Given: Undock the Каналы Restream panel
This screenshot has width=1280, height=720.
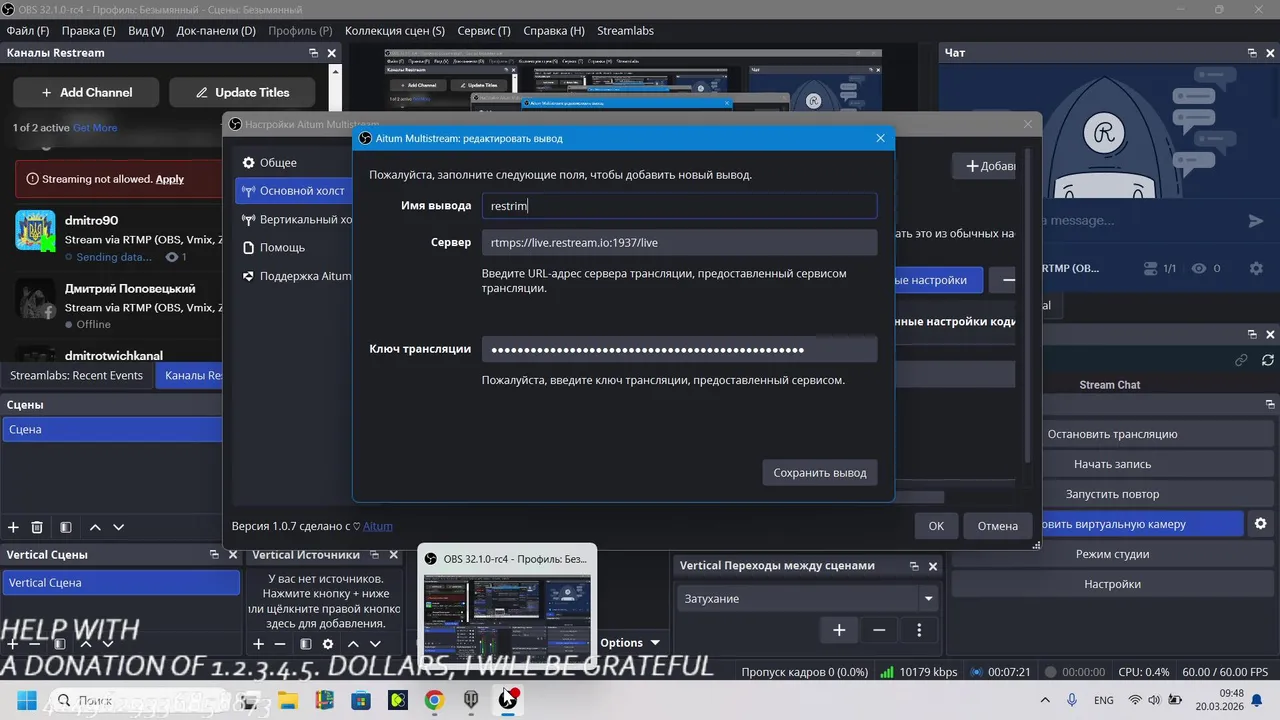Looking at the screenshot, I should (x=313, y=53).
